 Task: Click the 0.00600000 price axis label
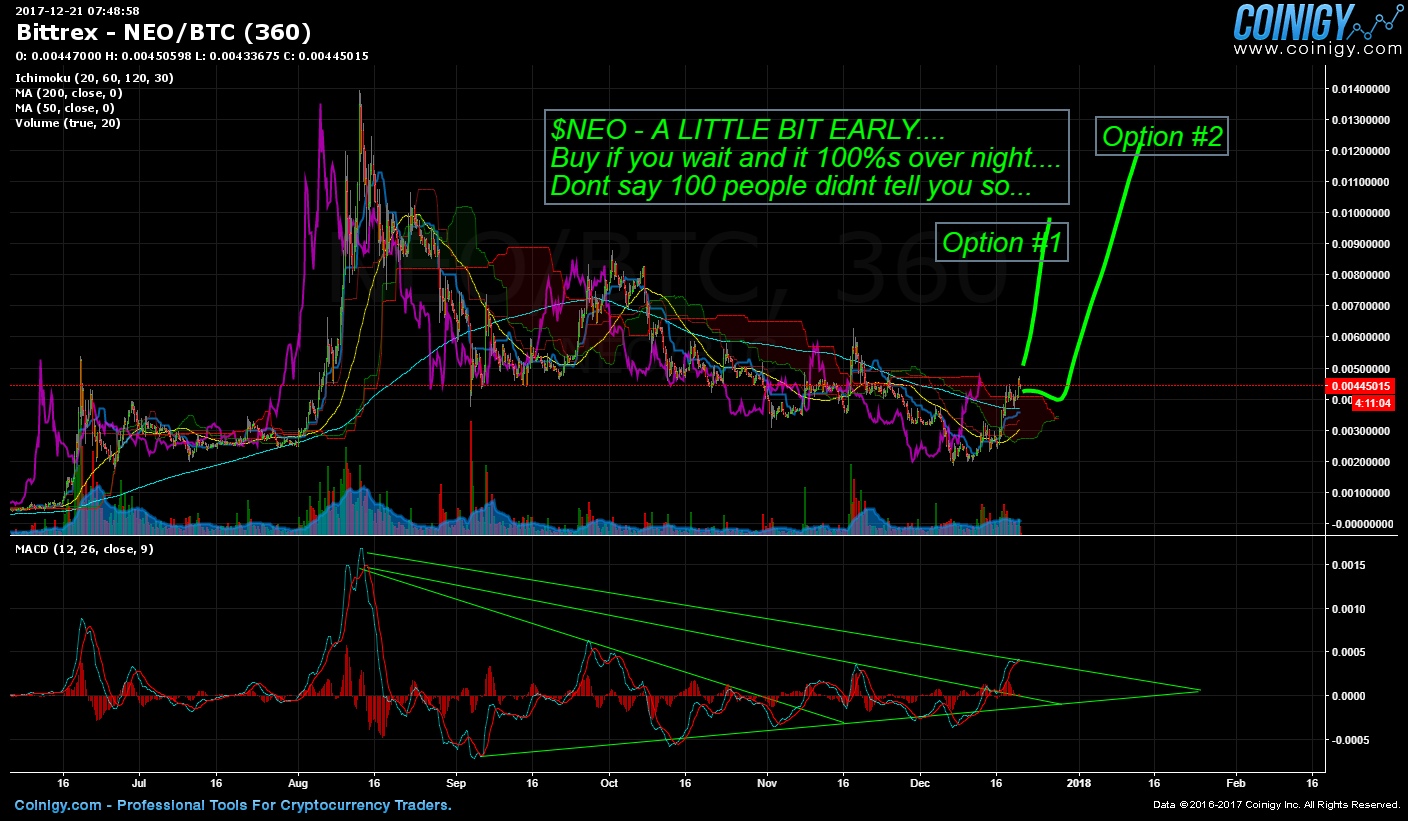click(x=1362, y=338)
